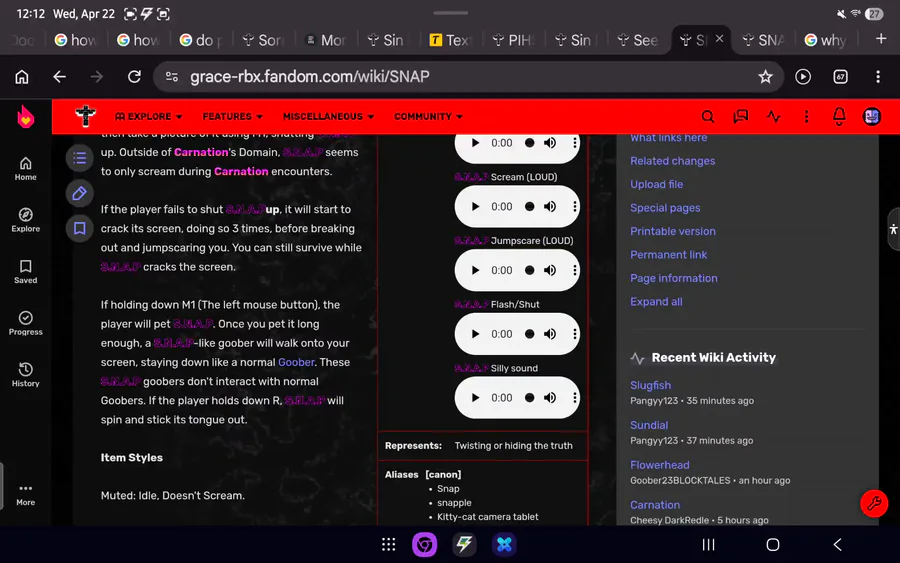
Task: Open Silly sound player options dots
Action: pyautogui.click(x=574, y=398)
